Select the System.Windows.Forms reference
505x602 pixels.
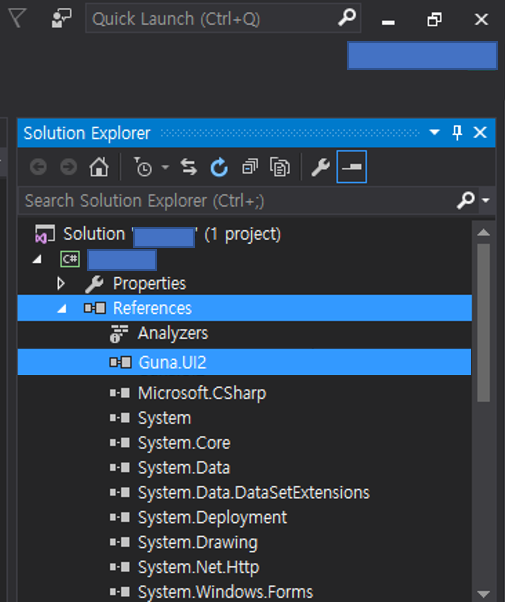[x=225, y=592]
